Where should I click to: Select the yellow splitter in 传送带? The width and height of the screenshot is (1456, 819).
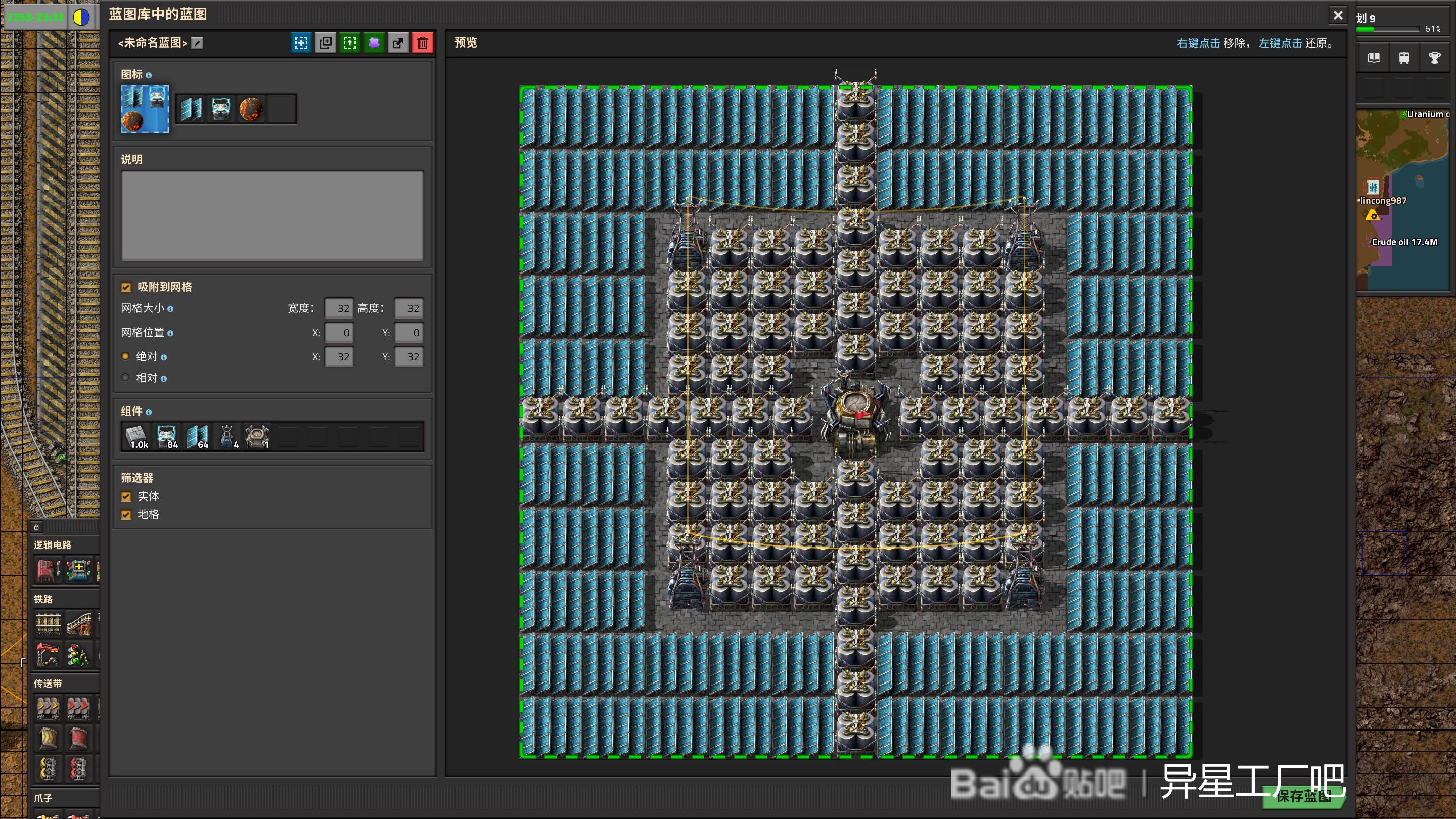(48, 769)
